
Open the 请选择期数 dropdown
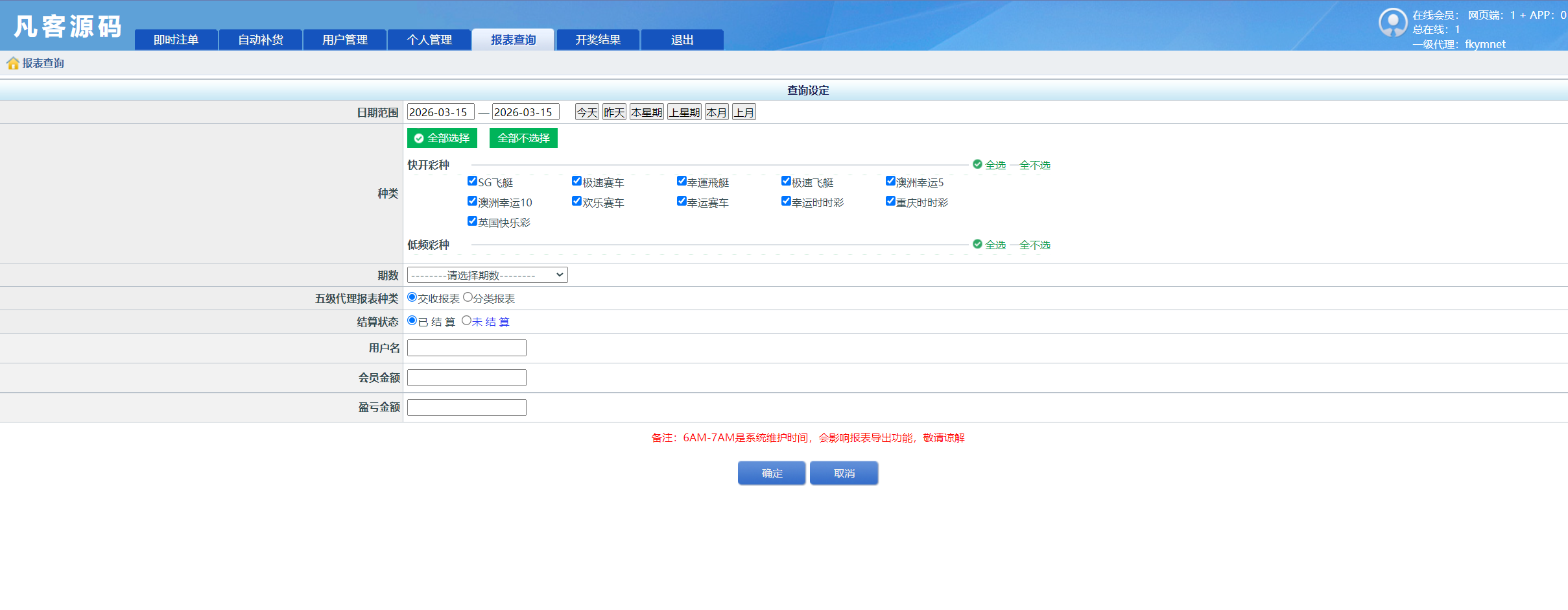coord(486,274)
